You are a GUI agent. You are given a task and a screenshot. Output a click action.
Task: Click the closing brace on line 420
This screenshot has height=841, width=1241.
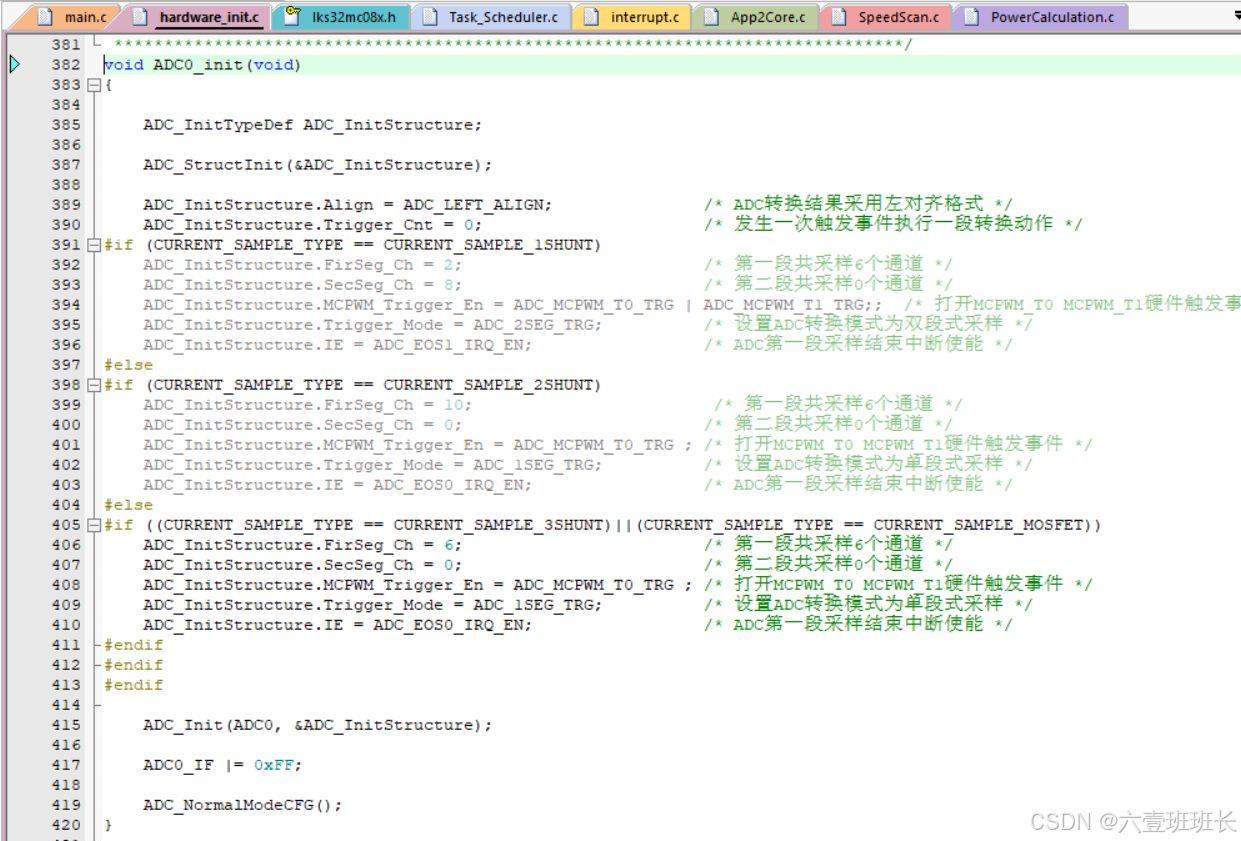108,825
